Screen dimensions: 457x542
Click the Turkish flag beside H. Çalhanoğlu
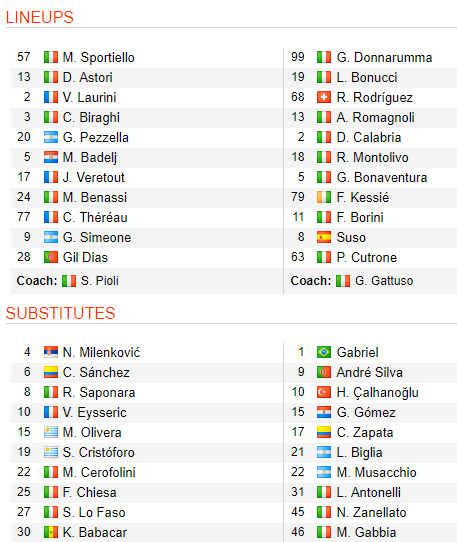[324, 392]
